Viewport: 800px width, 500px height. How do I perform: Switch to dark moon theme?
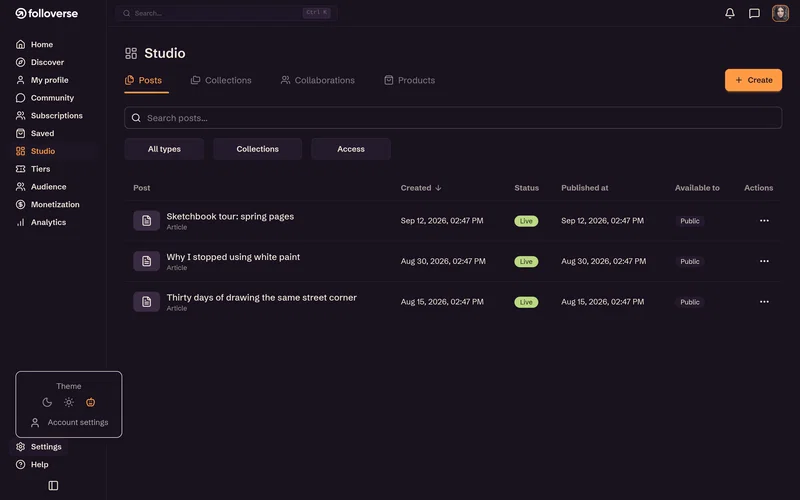coord(47,403)
